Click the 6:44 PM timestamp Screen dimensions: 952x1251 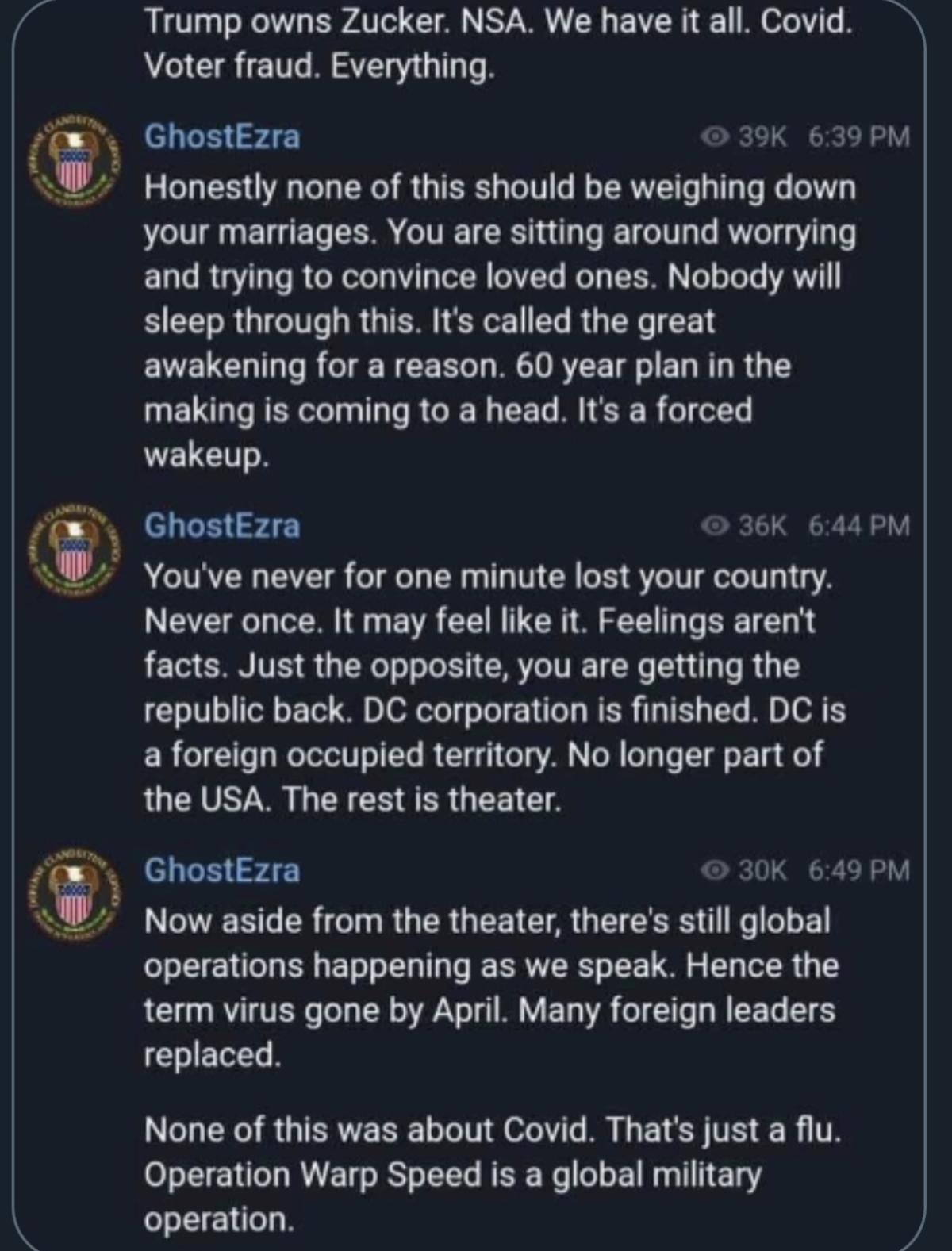click(859, 525)
